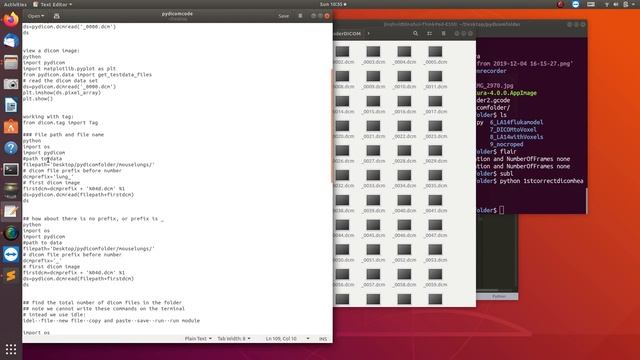Viewport: 640px width, 360px height.
Task: Select file _0015.dcm in Files
Action: (373, 105)
